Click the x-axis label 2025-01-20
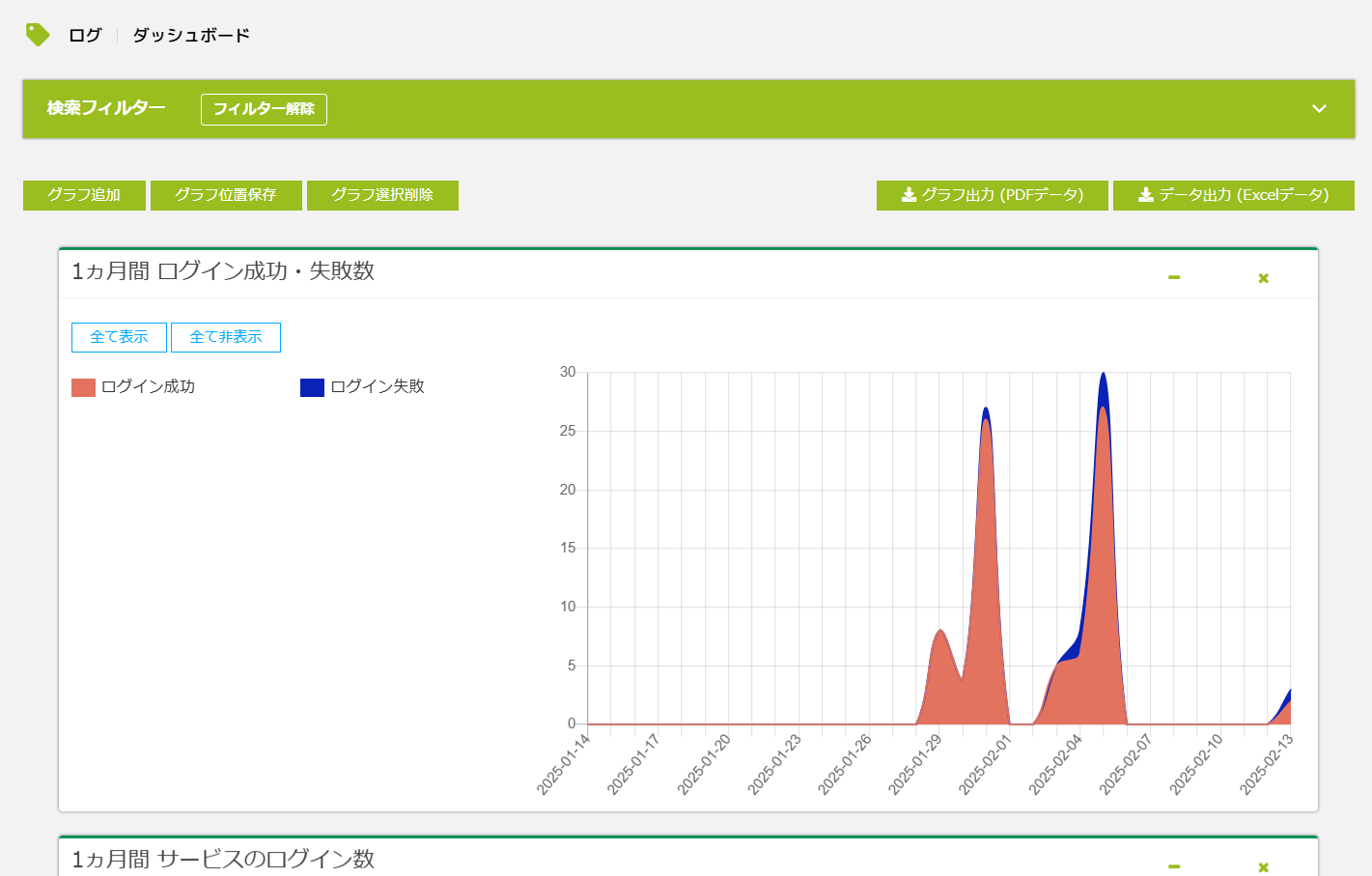1372x876 pixels. coord(704,764)
